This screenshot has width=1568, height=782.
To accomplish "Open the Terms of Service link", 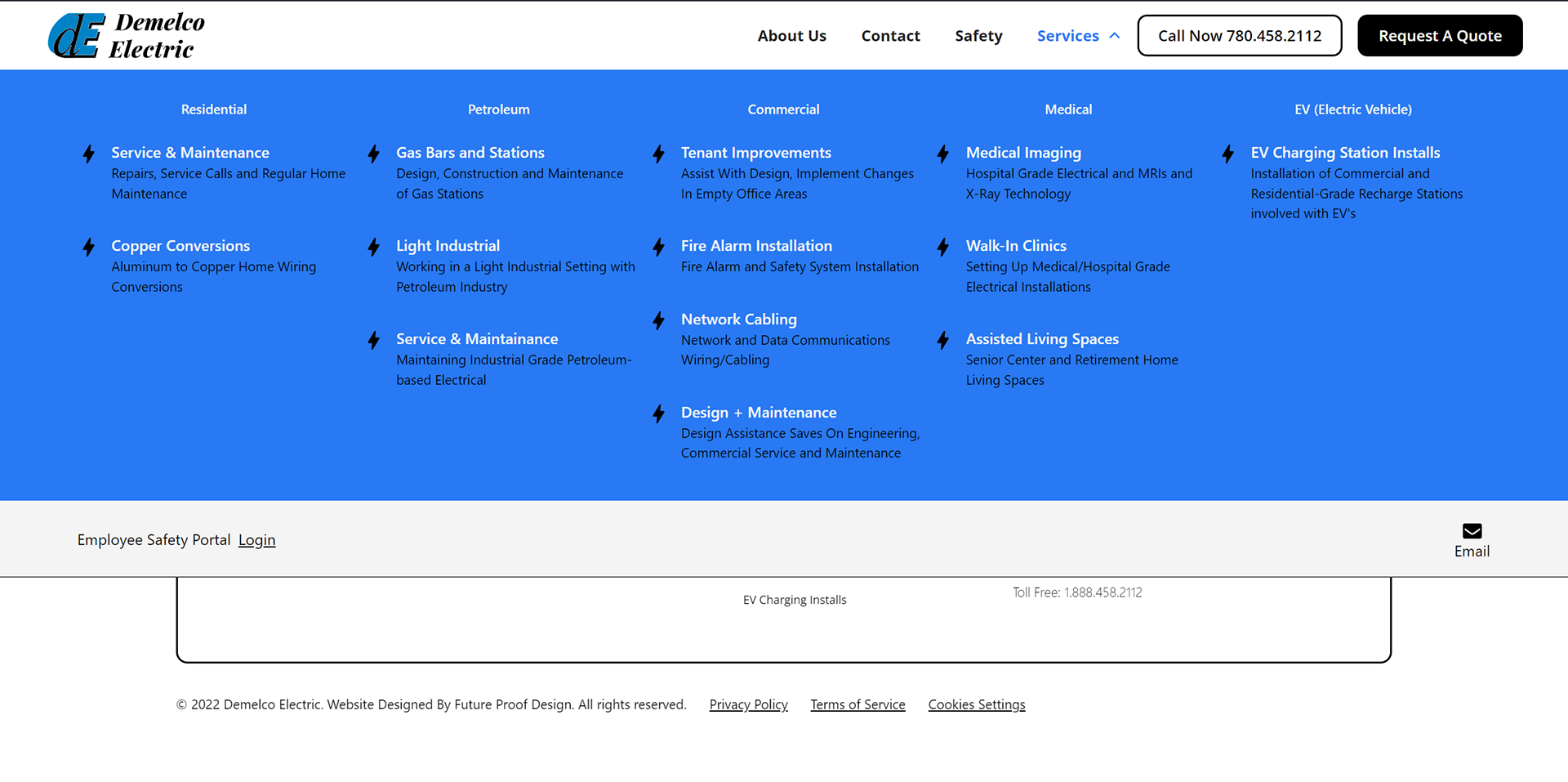I will (x=857, y=704).
